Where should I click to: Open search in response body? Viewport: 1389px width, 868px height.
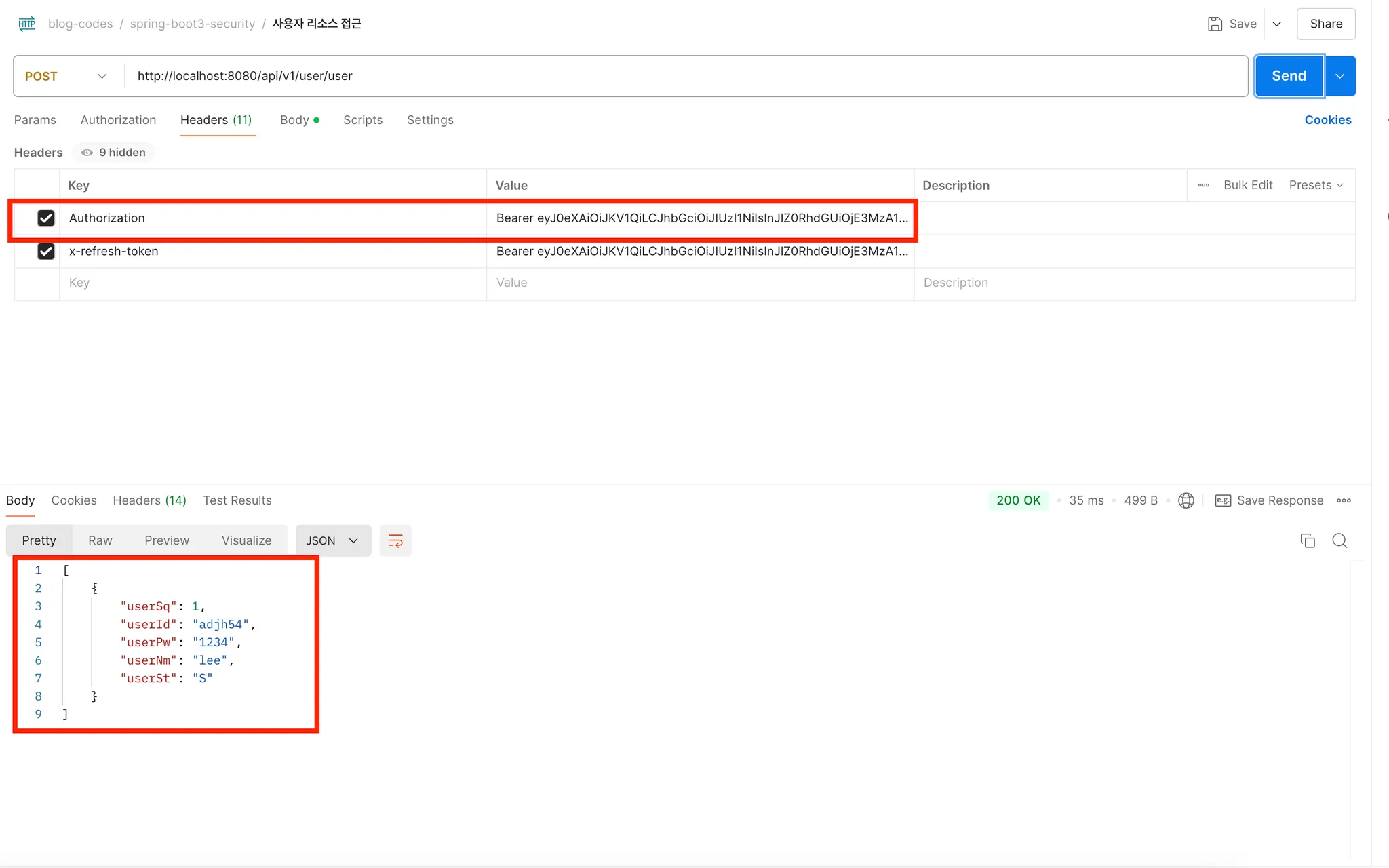(1339, 540)
